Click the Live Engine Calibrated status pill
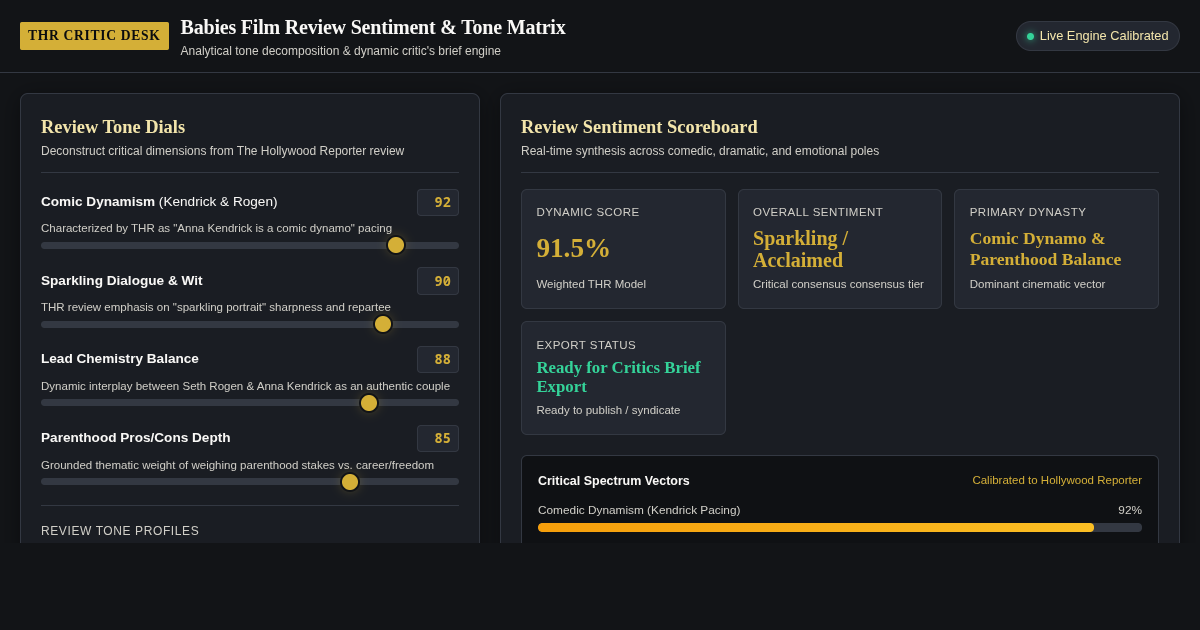 (1098, 36)
